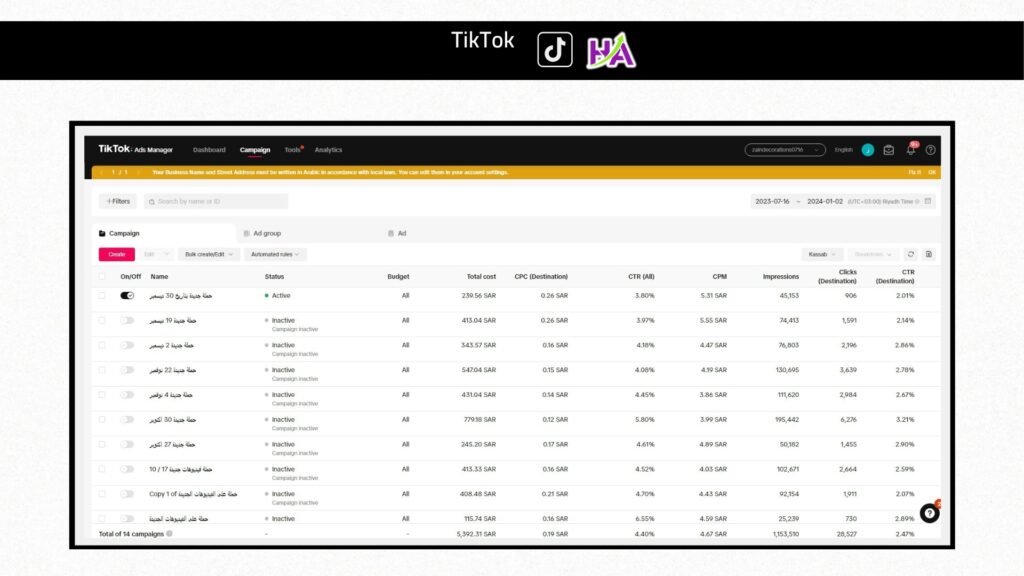Click the info icon beside Total of 14 campaigns
The image size is (1024, 576).
pyautogui.click(x=170, y=534)
